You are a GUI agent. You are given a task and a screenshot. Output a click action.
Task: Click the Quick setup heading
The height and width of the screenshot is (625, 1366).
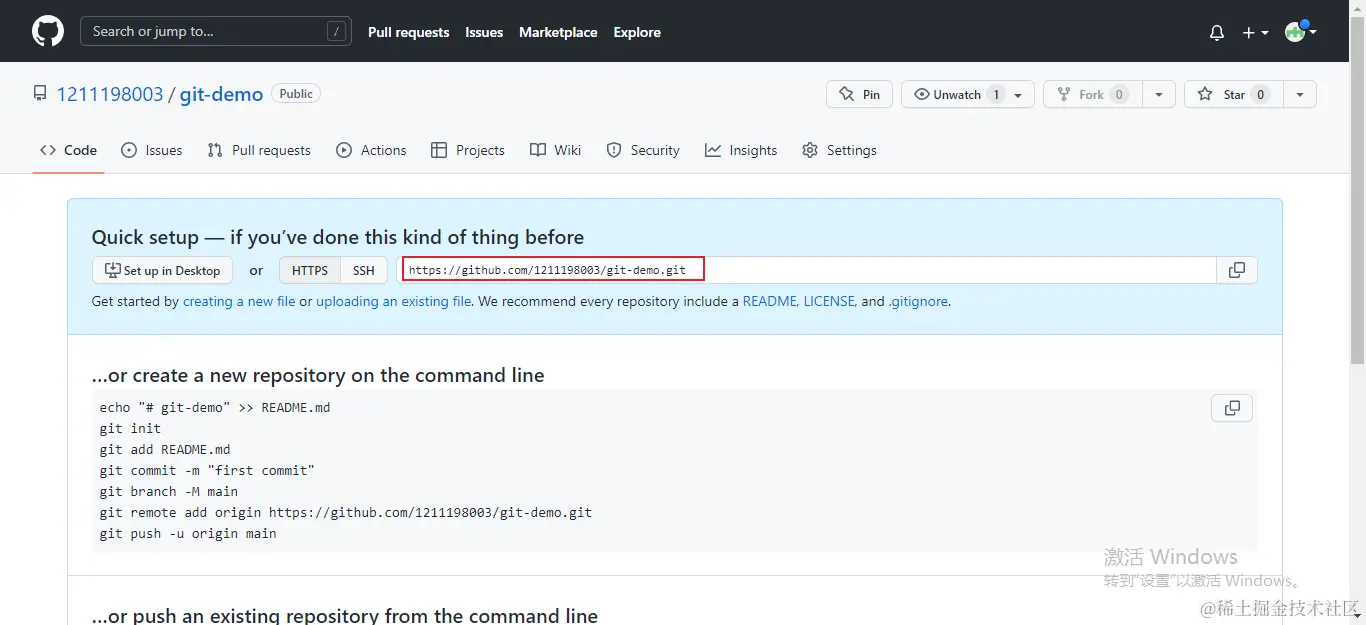pyautogui.click(x=338, y=237)
